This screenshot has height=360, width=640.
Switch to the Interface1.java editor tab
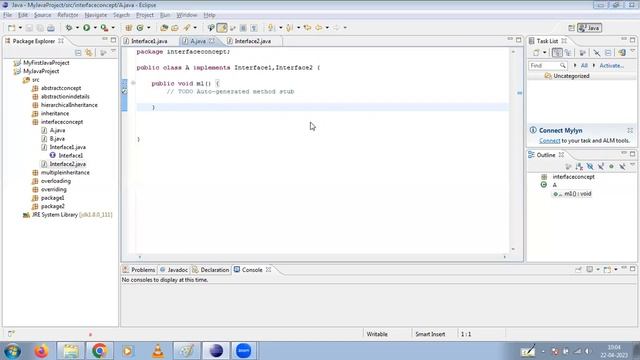[149, 41]
